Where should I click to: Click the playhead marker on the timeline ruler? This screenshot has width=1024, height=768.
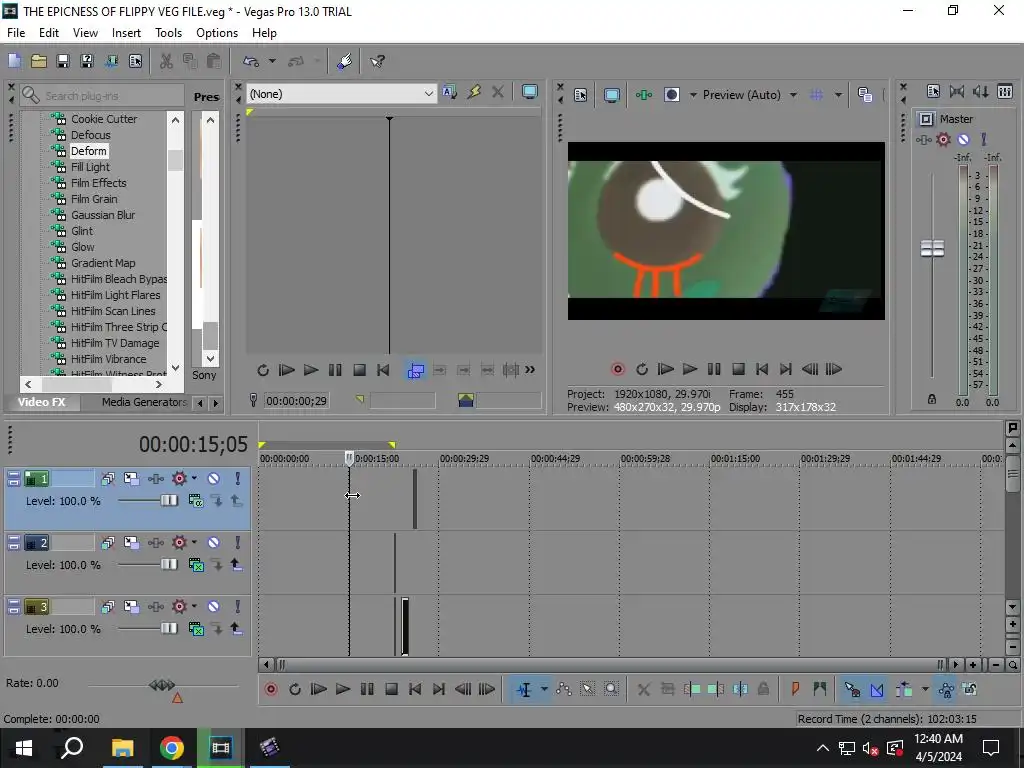(x=349, y=458)
